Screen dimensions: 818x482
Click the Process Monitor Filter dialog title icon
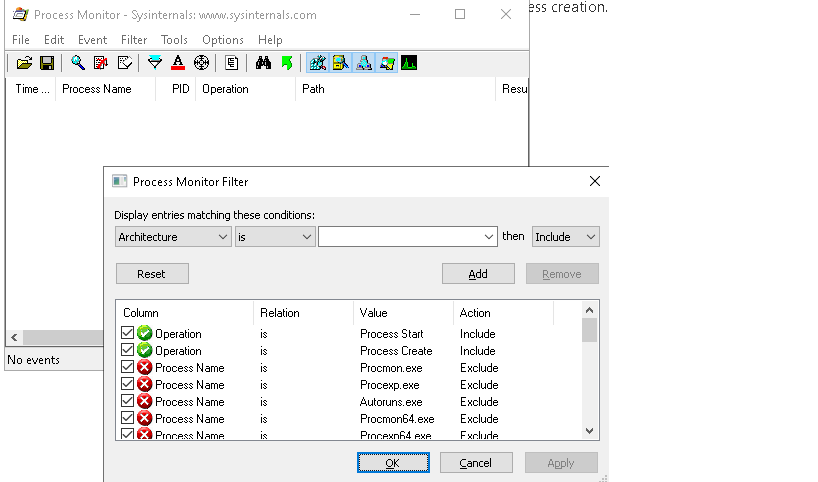pos(119,181)
